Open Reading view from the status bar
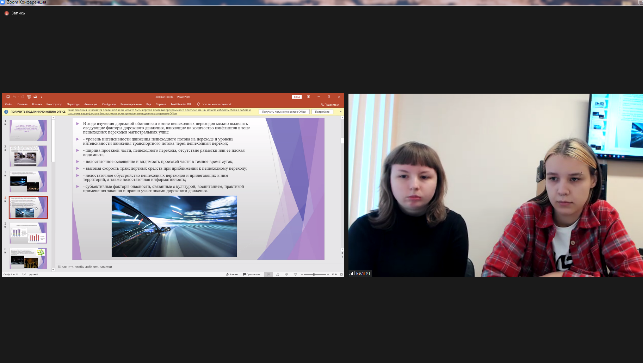Viewport: 643px width, 363px height. (x=287, y=274)
